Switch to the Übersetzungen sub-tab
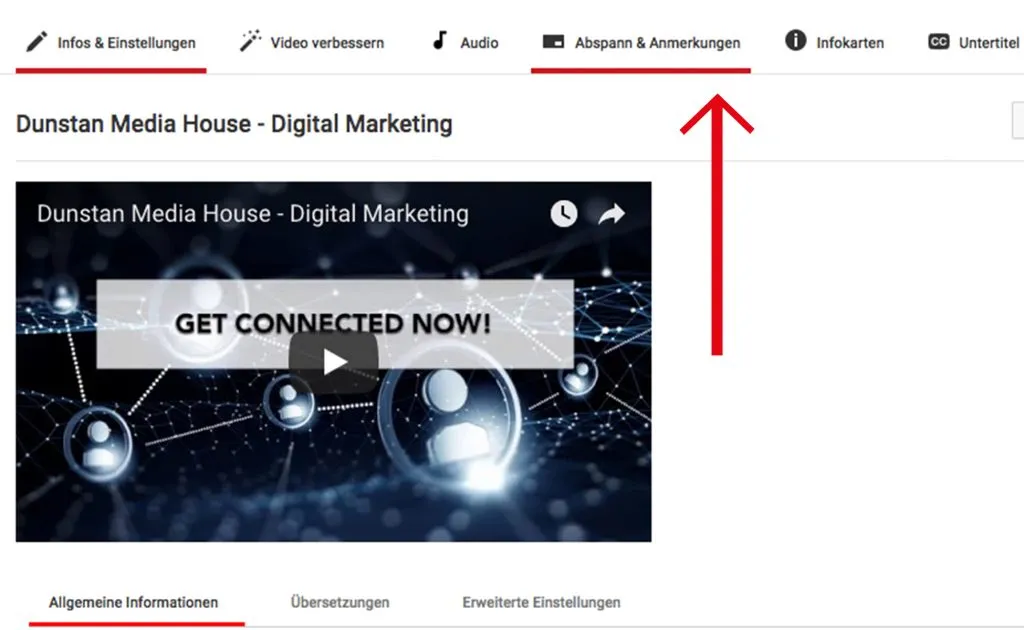The width and height of the screenshot is (1024, 630). point(340,603)
